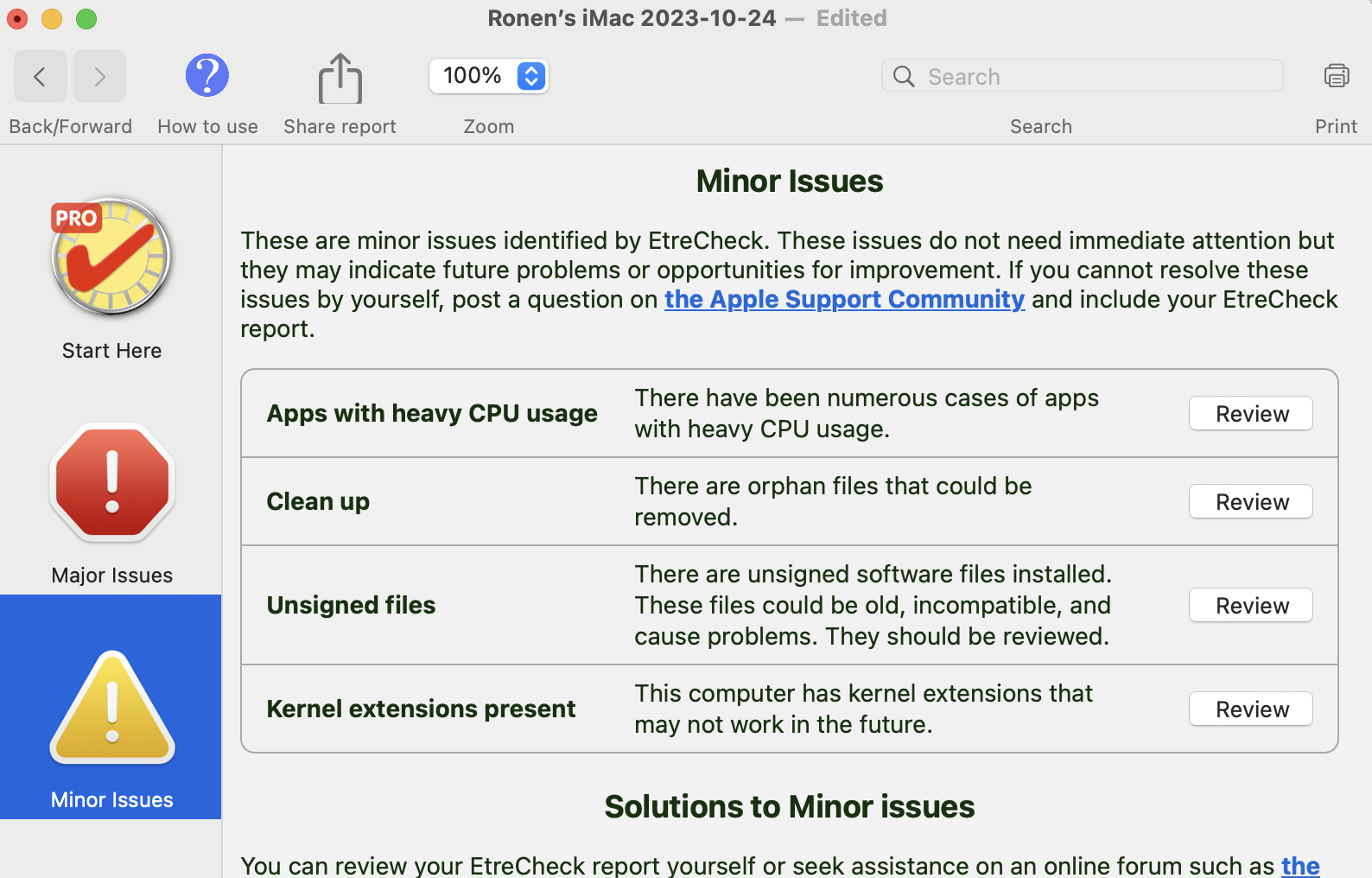This screenshot has width=1372, height=878.
Task: Click the orphan files description text
Action: (833, 501)
